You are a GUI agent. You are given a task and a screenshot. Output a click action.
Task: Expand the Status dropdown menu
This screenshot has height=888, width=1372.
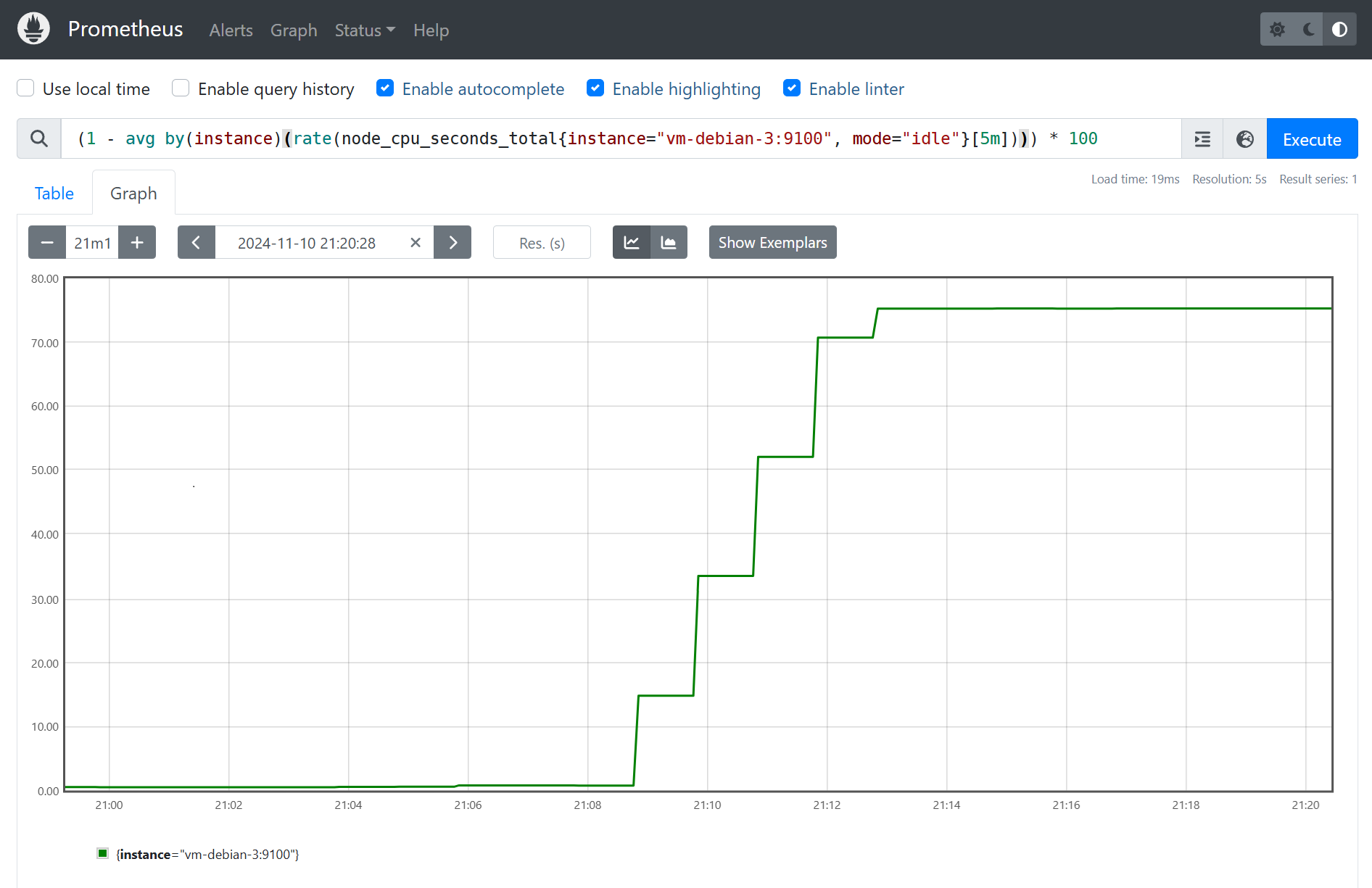click(365, 30)
